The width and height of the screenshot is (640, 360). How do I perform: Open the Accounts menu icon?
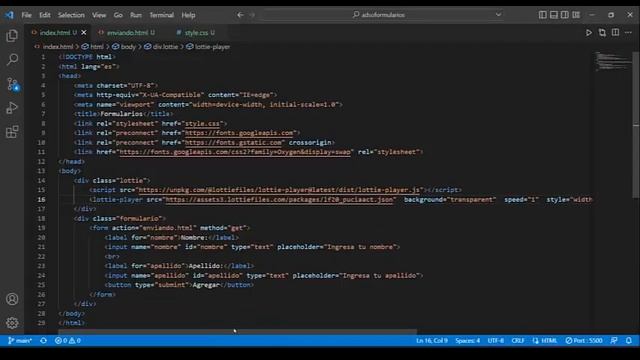click(x=12, y=299)
